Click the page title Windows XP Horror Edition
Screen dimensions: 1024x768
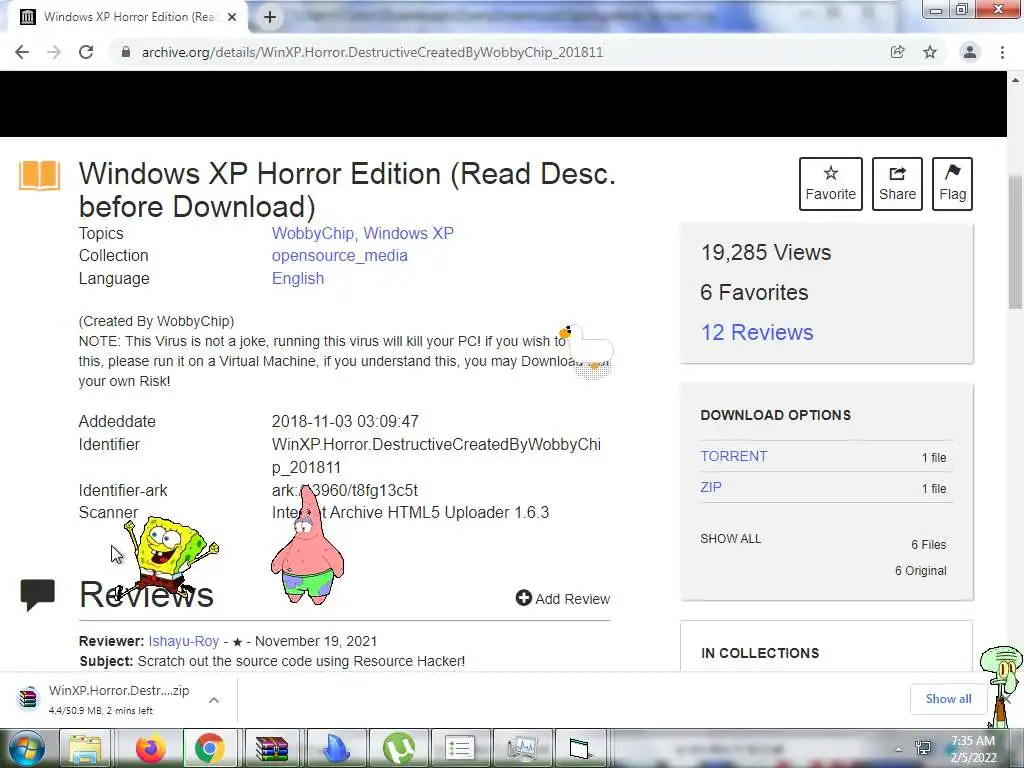[347, 190]
